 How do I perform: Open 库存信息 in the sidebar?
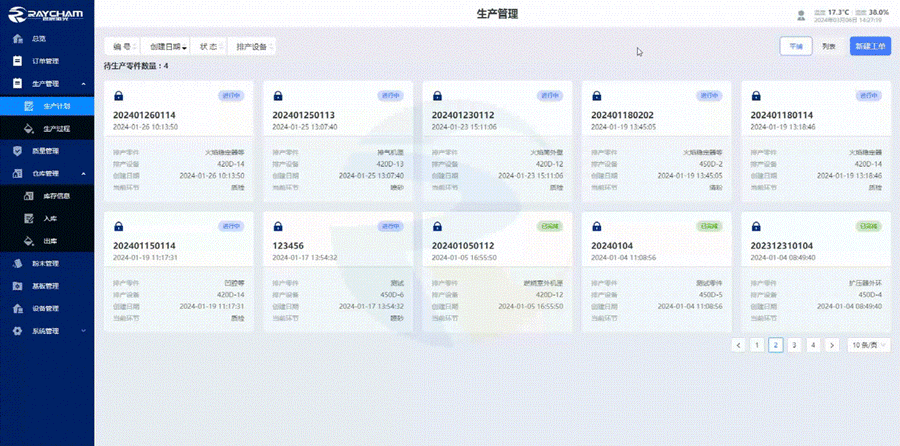[x=57, y=195]
